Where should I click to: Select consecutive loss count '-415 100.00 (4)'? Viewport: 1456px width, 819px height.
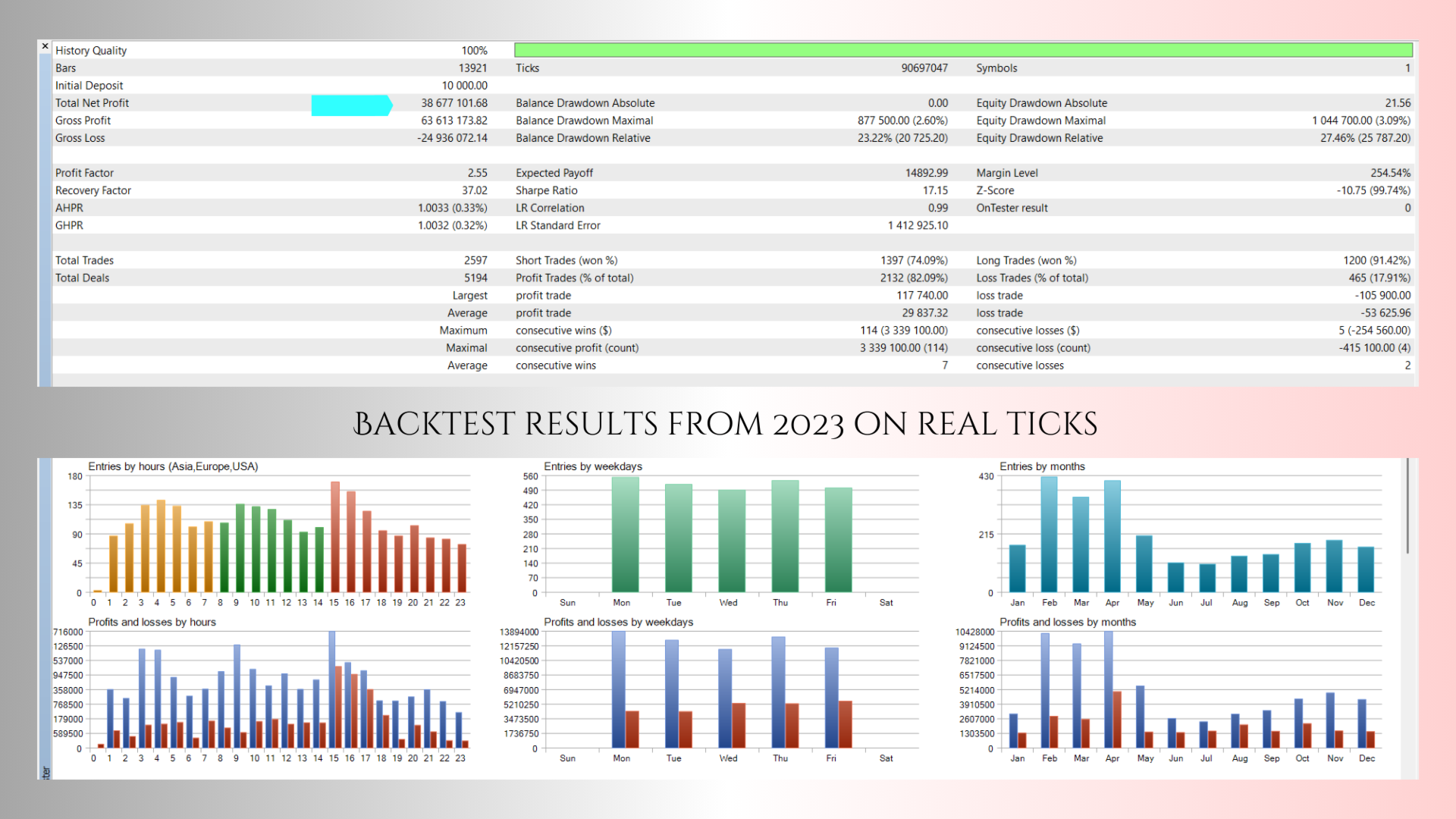pos(1374,348)
